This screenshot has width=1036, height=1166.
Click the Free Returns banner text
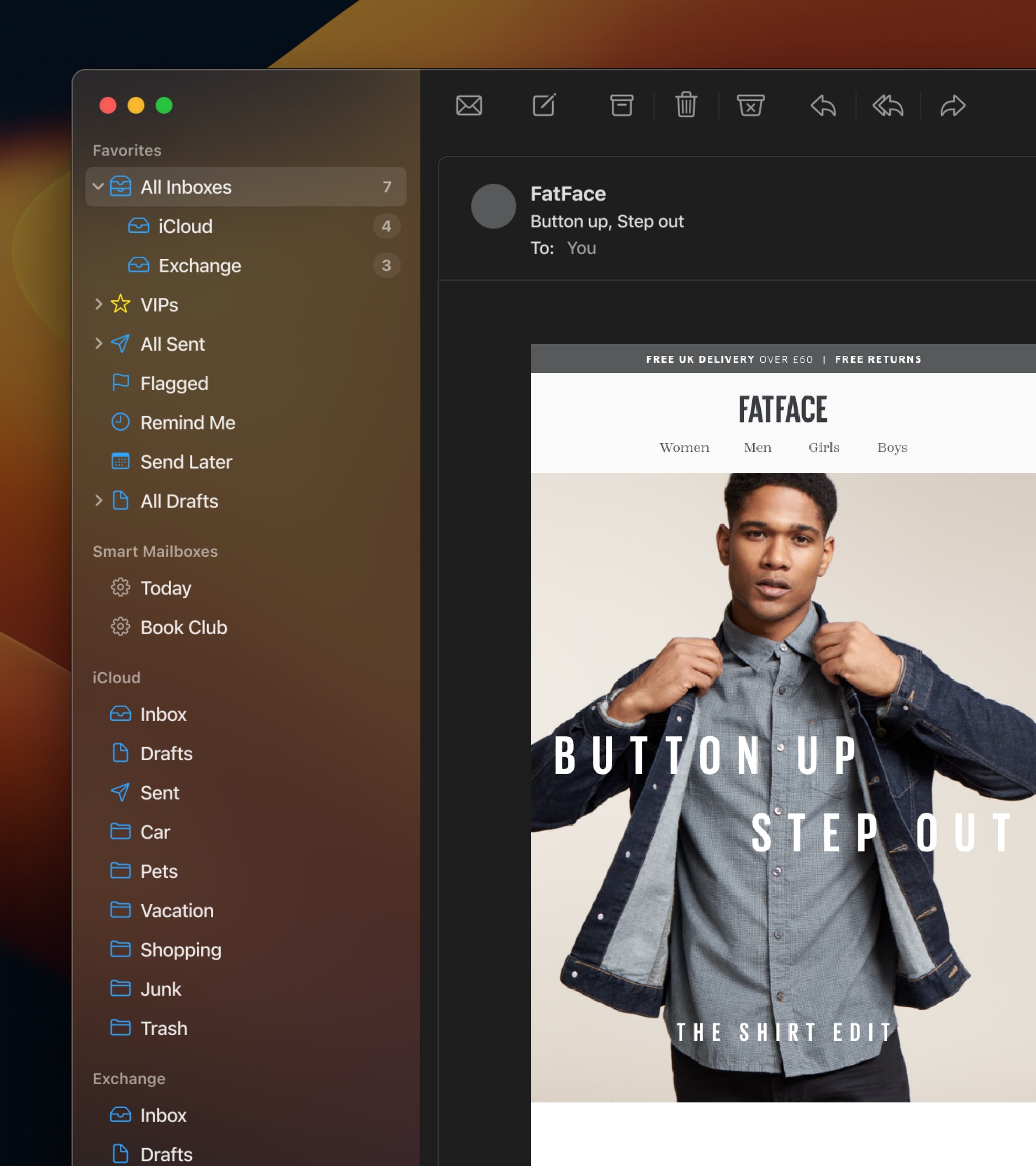pos(877,360)
